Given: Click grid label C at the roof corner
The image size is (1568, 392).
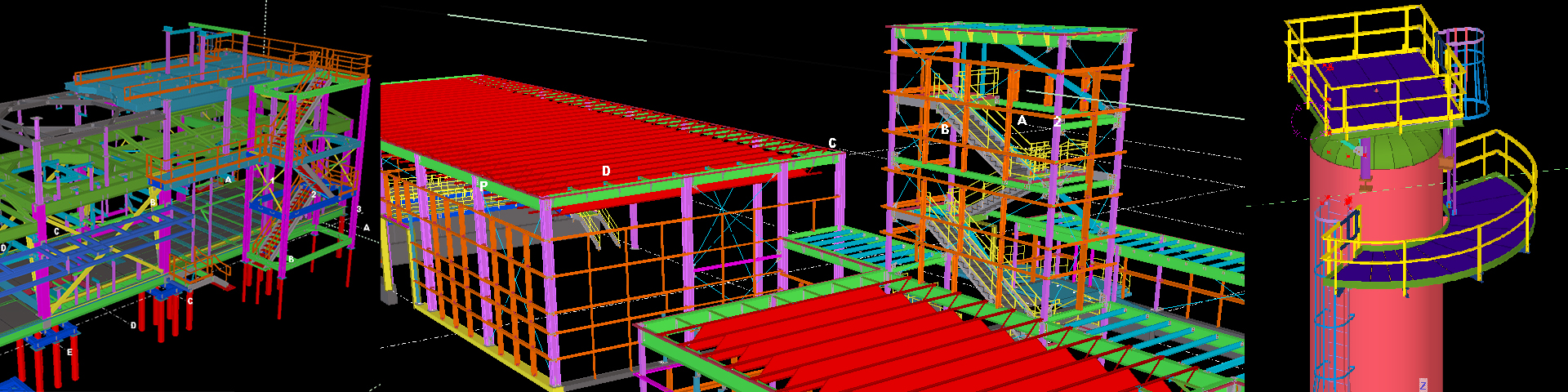Looking at the screenshot, I should (x=832, y=143).
